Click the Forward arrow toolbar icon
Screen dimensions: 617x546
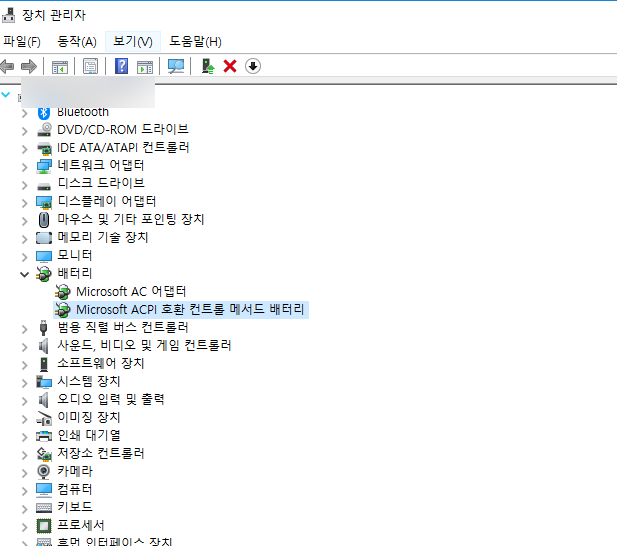(29, 66)
